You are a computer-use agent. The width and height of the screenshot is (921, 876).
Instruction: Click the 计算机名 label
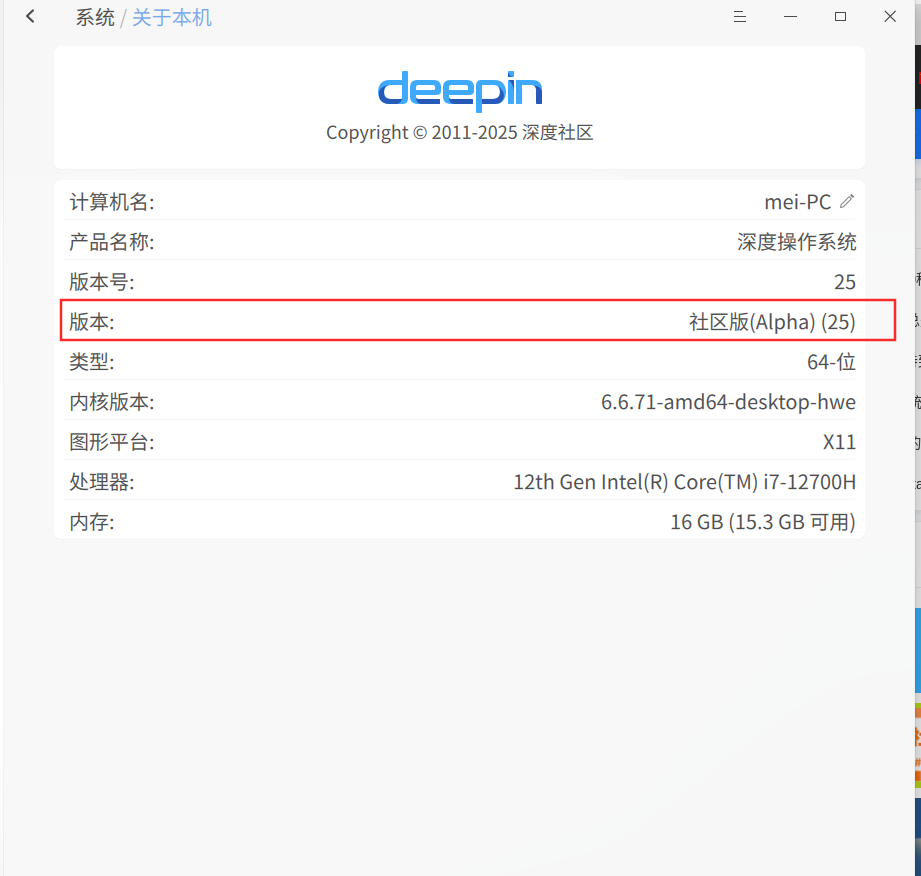click(112, 202)
